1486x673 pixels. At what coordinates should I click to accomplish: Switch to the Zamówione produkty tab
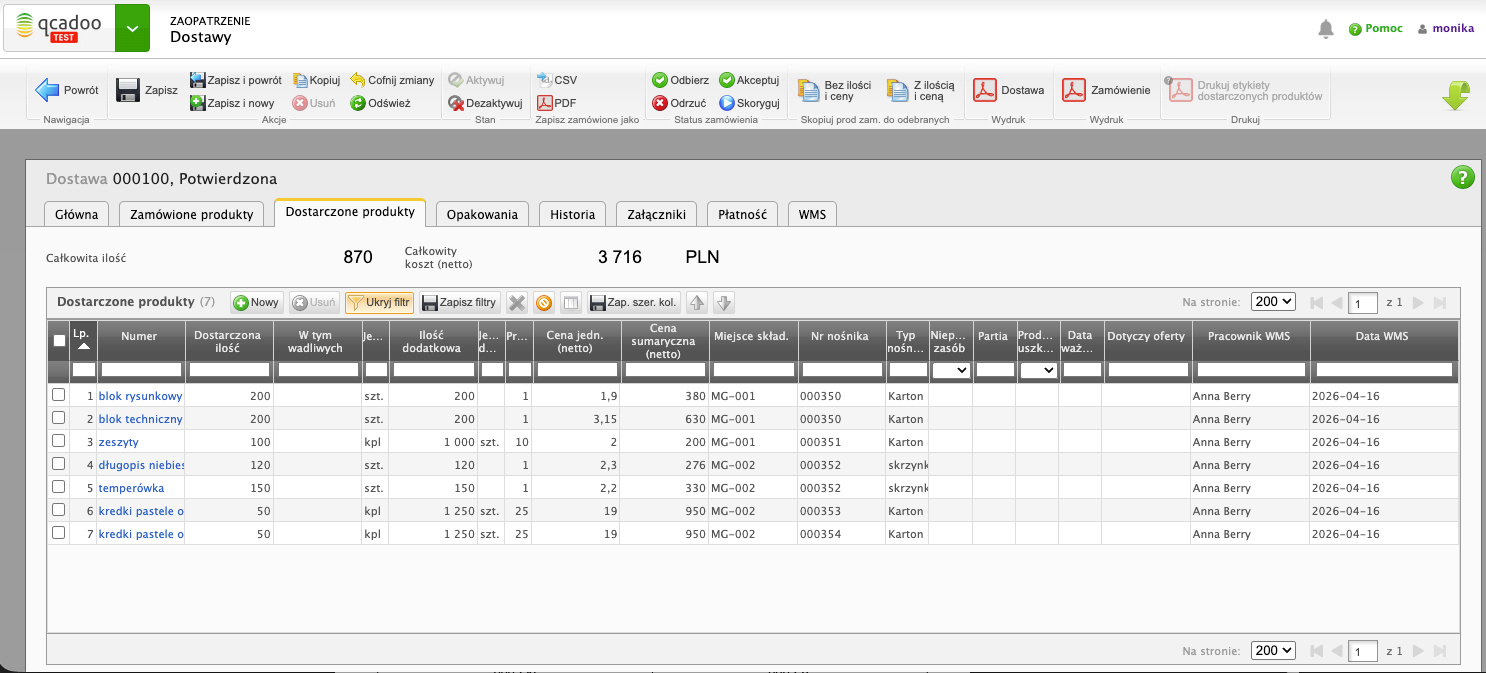coord(192,214)
